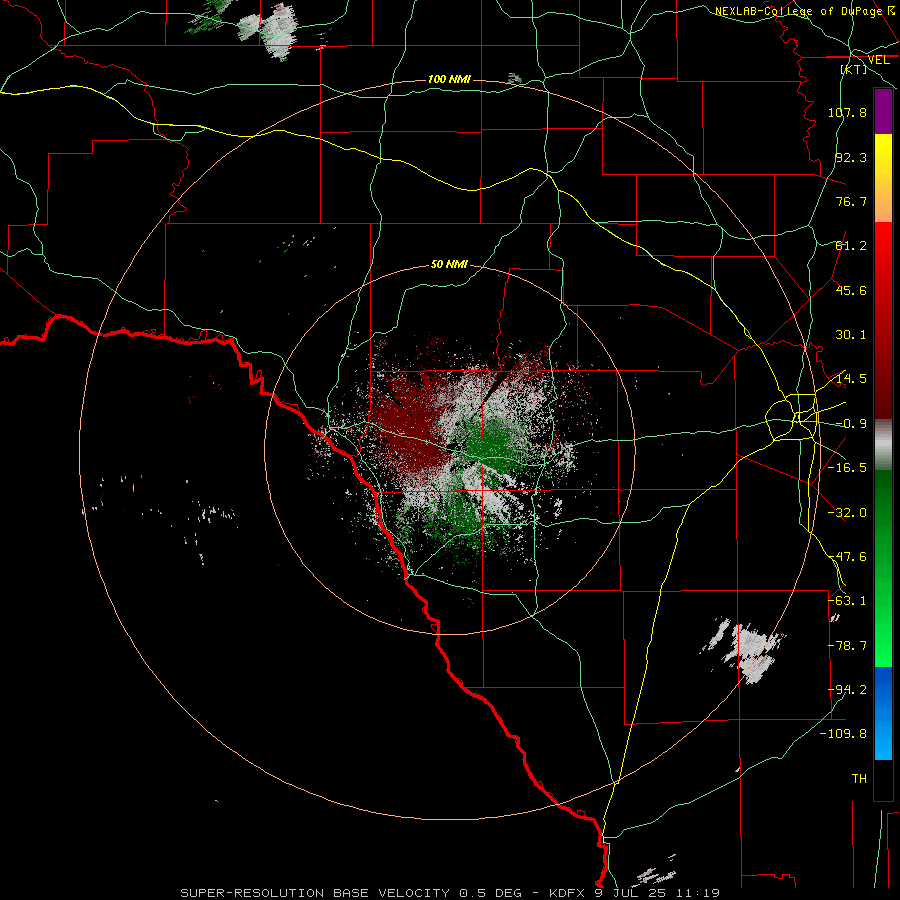Select the -78.7 scale value

(847, 646)
